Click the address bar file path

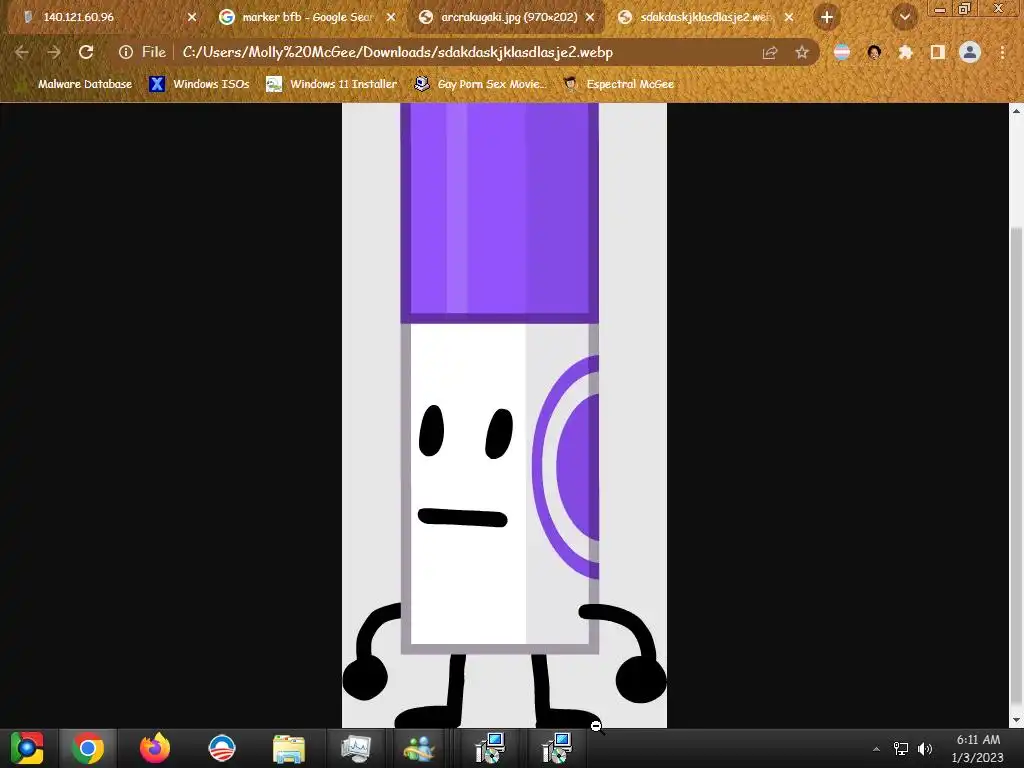pos(398,52)
